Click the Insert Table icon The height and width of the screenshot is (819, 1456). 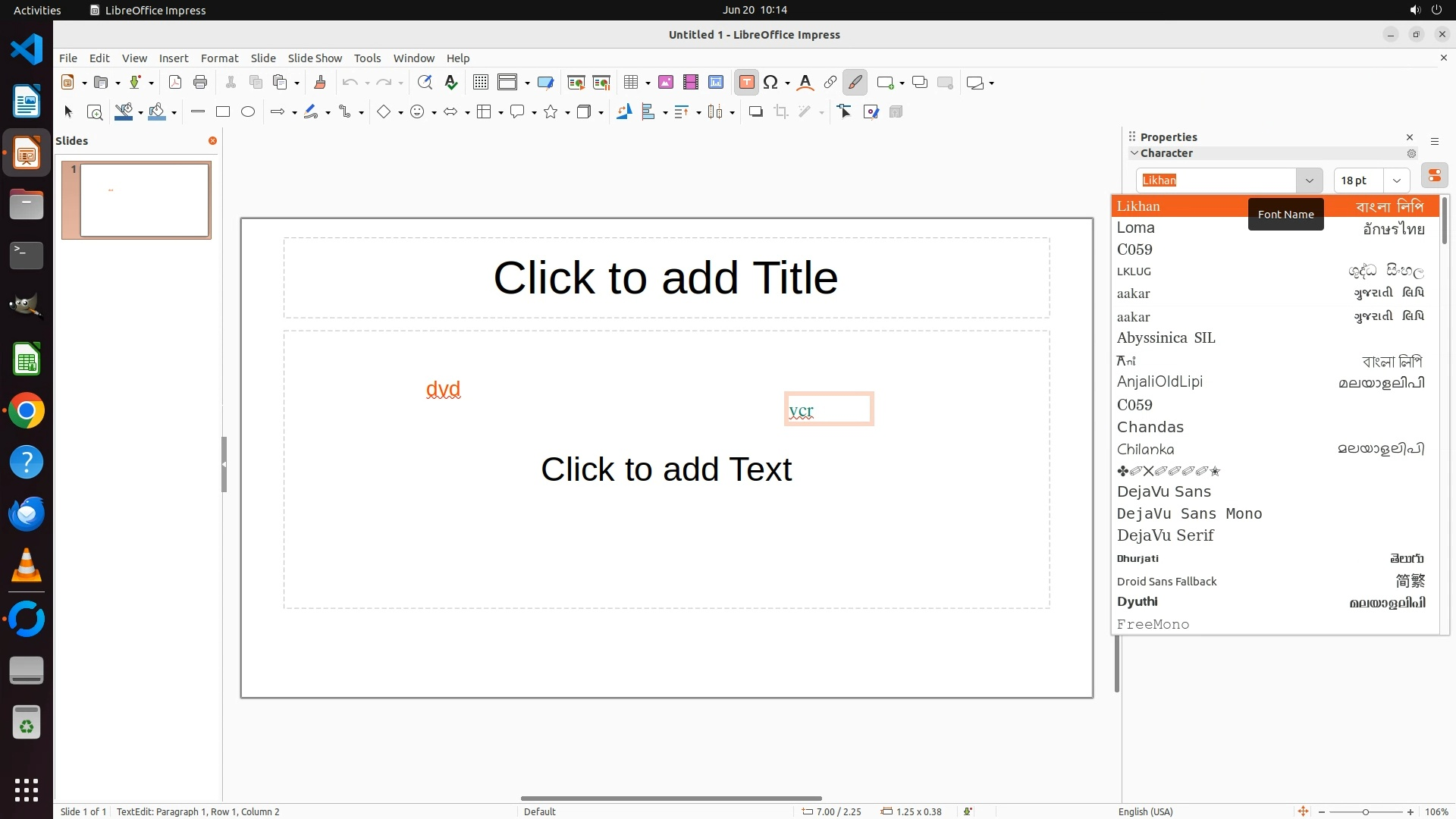(630, 83)
